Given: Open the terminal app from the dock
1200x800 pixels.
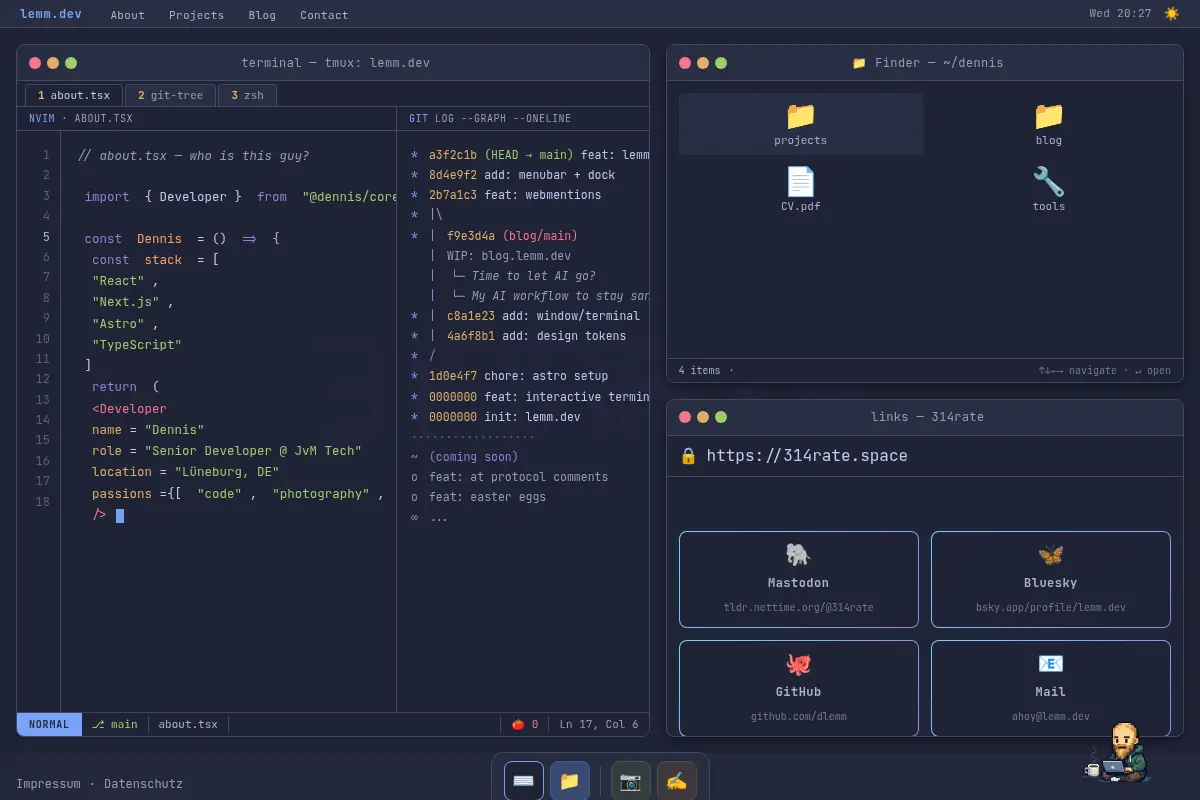Looking at the screenshot, I should click(x=524, y=781).
